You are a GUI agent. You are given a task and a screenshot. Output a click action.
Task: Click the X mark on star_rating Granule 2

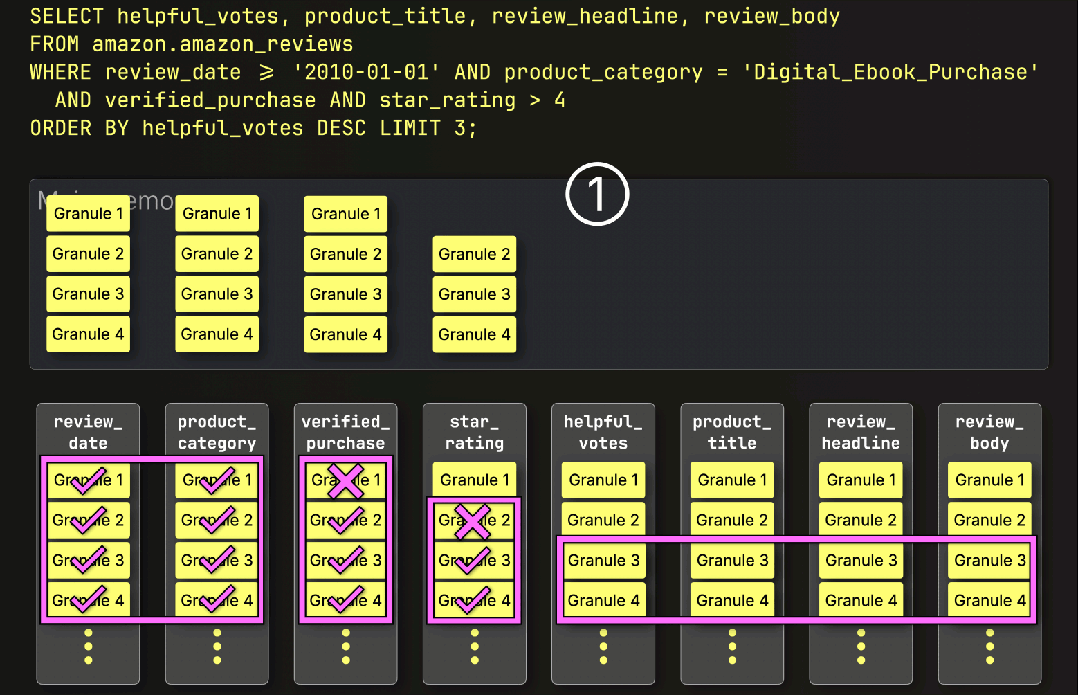point(472,521)
